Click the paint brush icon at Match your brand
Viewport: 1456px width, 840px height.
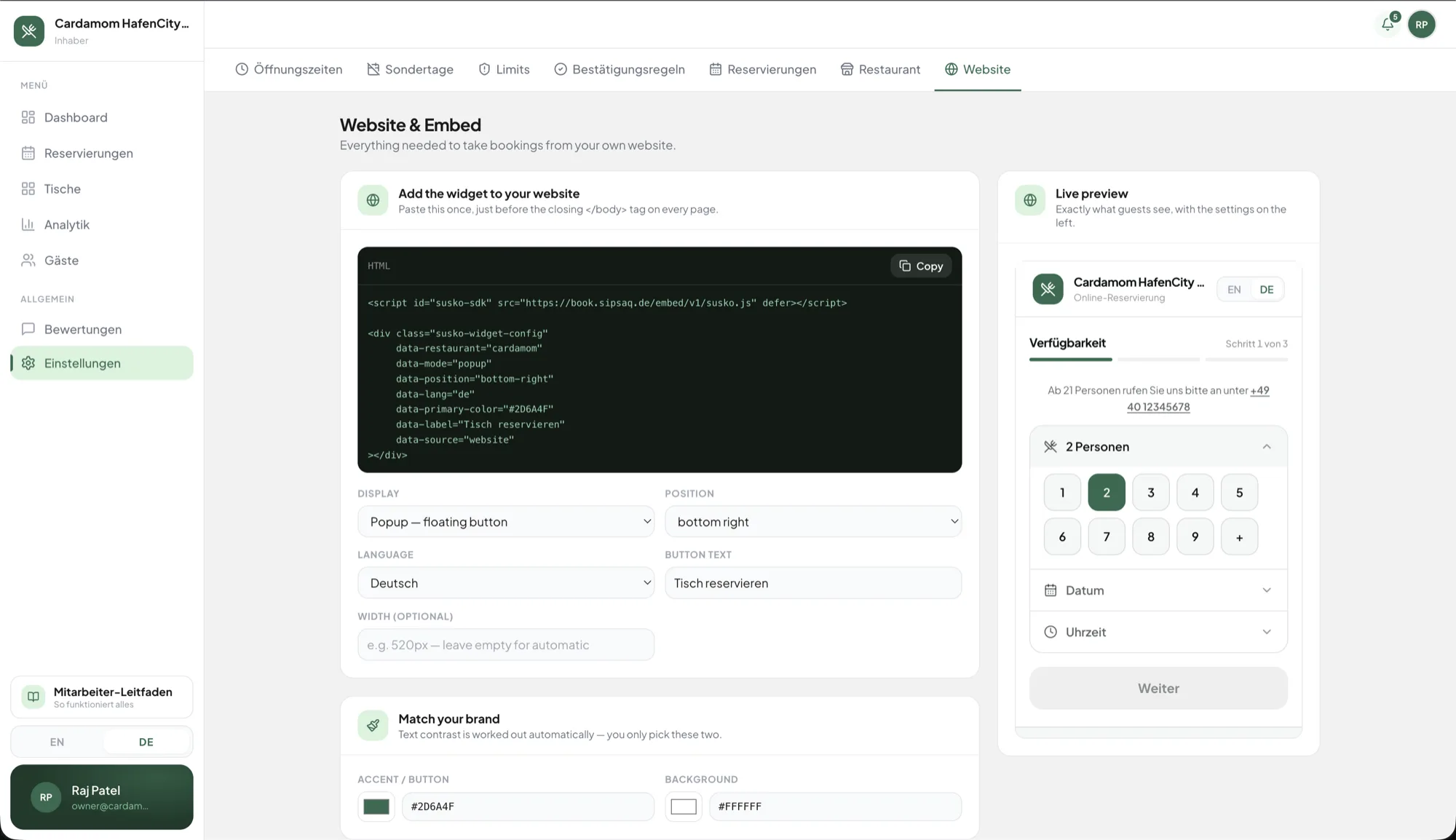(373, 725)
